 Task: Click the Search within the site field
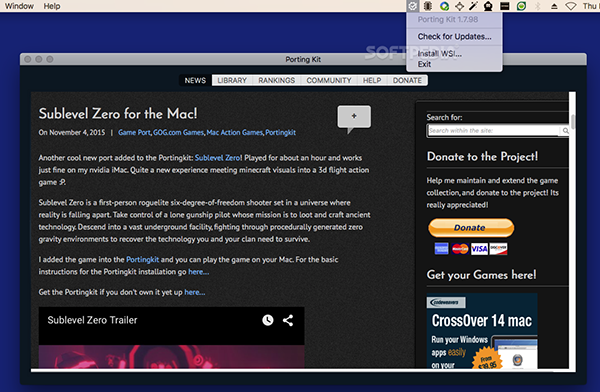[x=493, y=131]
